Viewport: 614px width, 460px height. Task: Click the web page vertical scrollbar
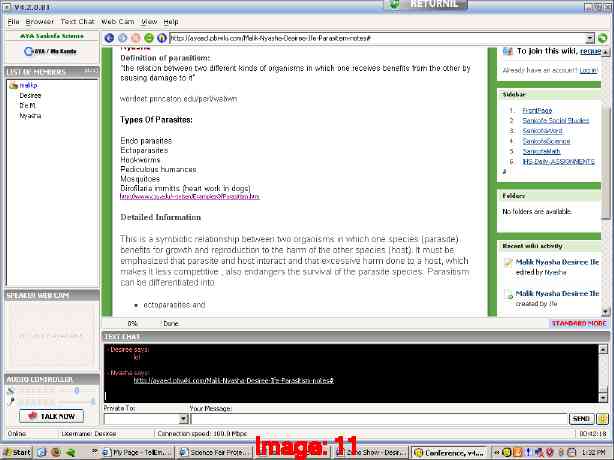pyautogui.click(x=605, y=182)
